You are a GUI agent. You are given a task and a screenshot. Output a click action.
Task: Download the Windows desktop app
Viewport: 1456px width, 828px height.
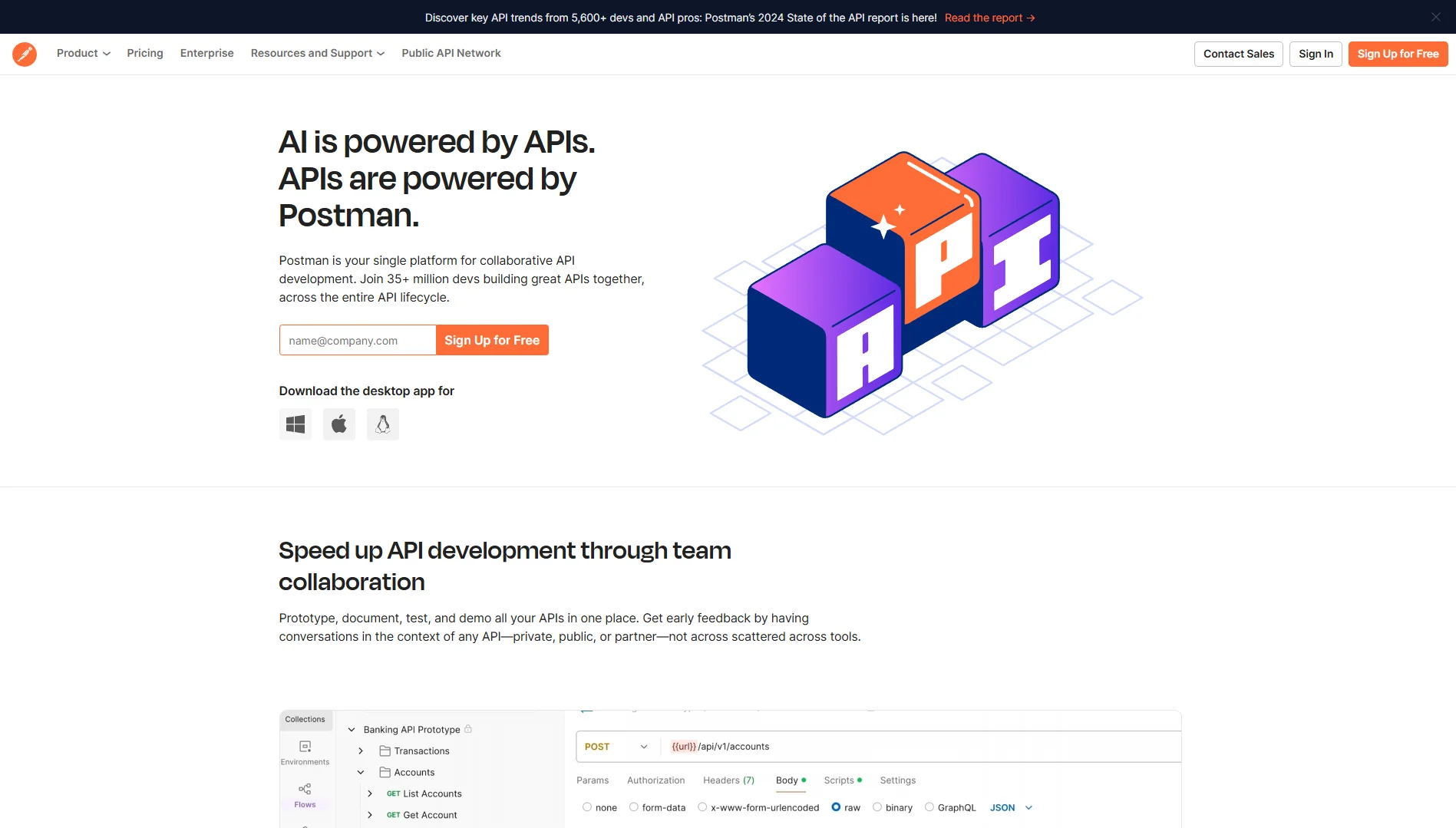[295, 424]
